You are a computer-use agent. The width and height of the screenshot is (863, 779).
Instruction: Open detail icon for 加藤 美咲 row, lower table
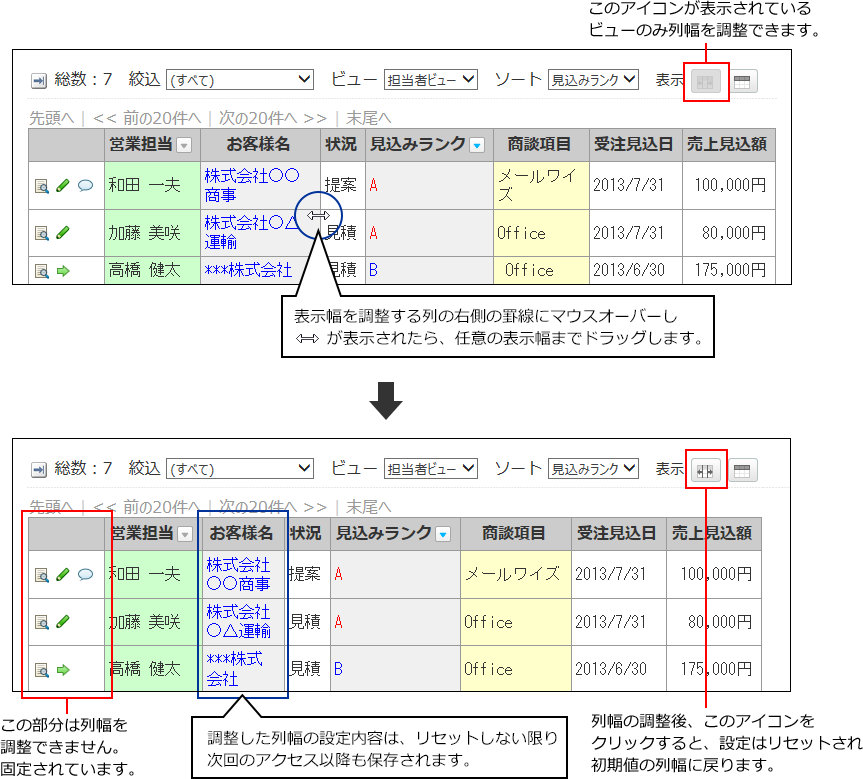pyautogui.click(x=42, y=623)
